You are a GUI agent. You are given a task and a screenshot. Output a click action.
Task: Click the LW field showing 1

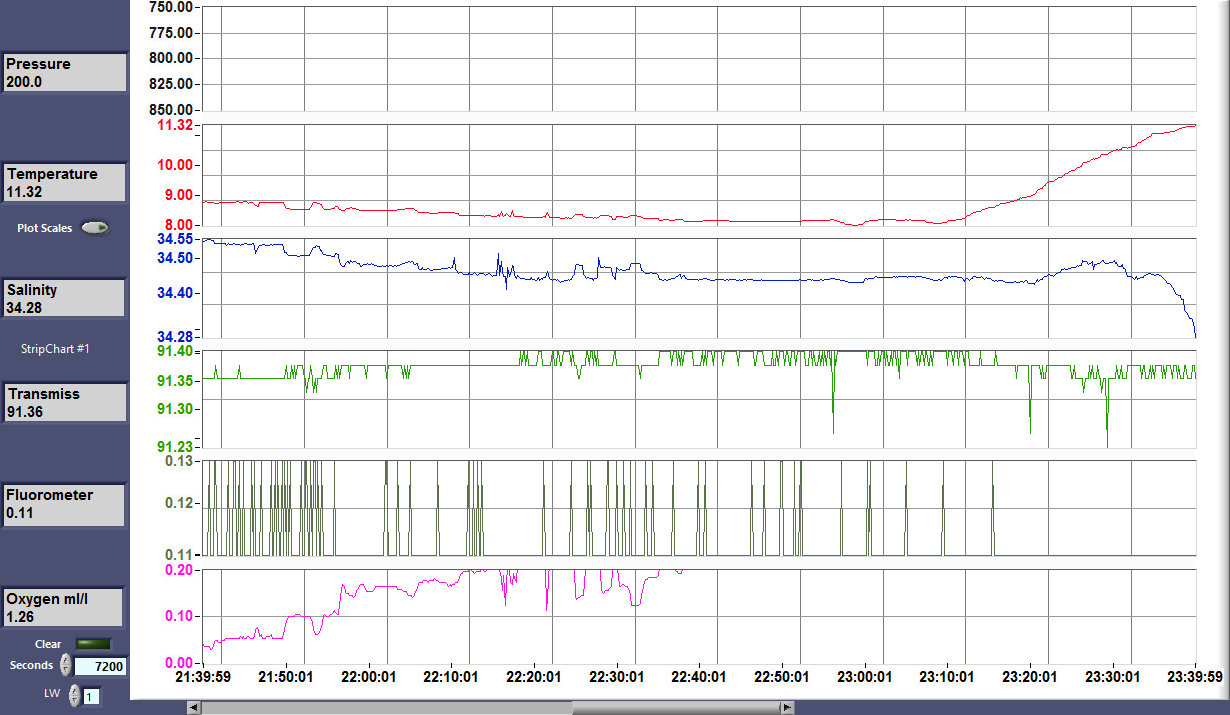coord(91,696)
